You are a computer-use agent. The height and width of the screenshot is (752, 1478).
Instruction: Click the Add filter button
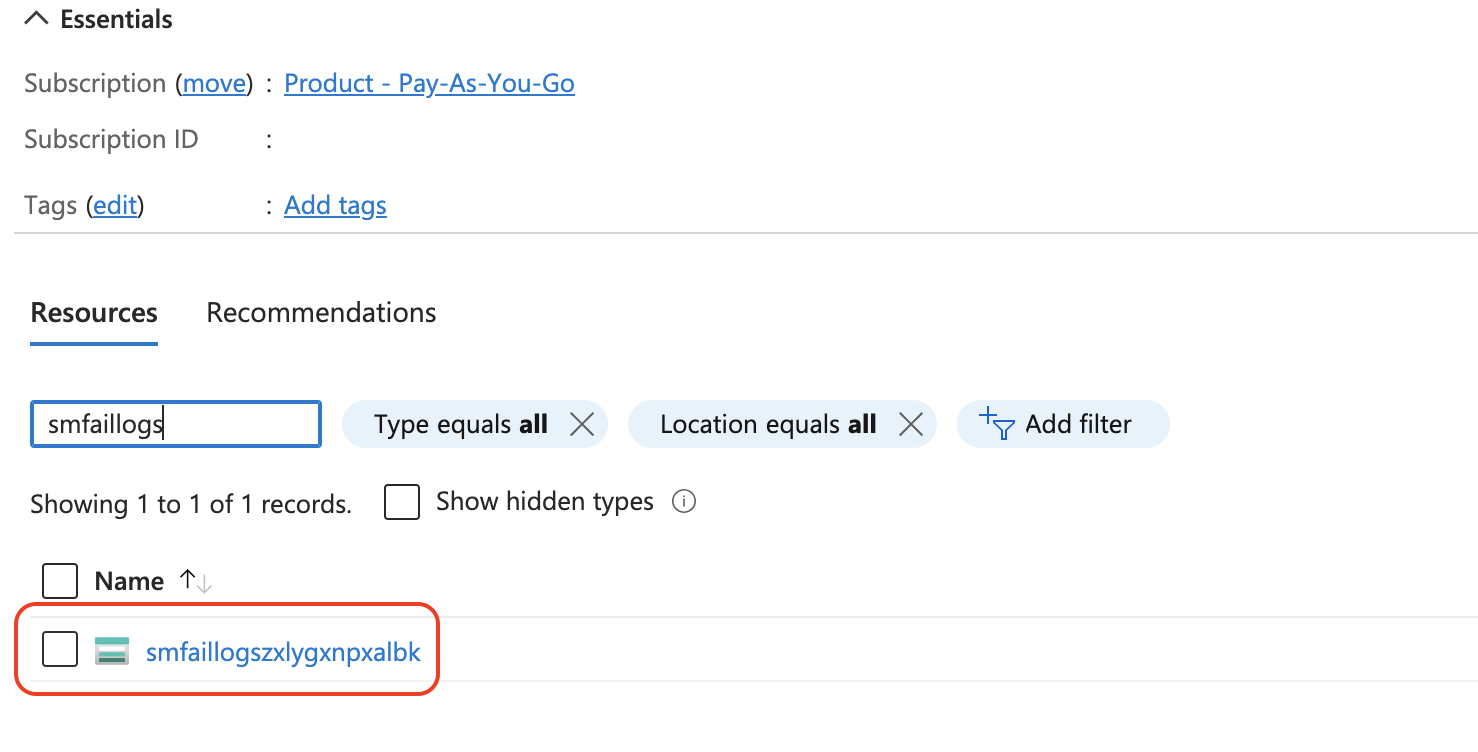(x=1063, y=424)
